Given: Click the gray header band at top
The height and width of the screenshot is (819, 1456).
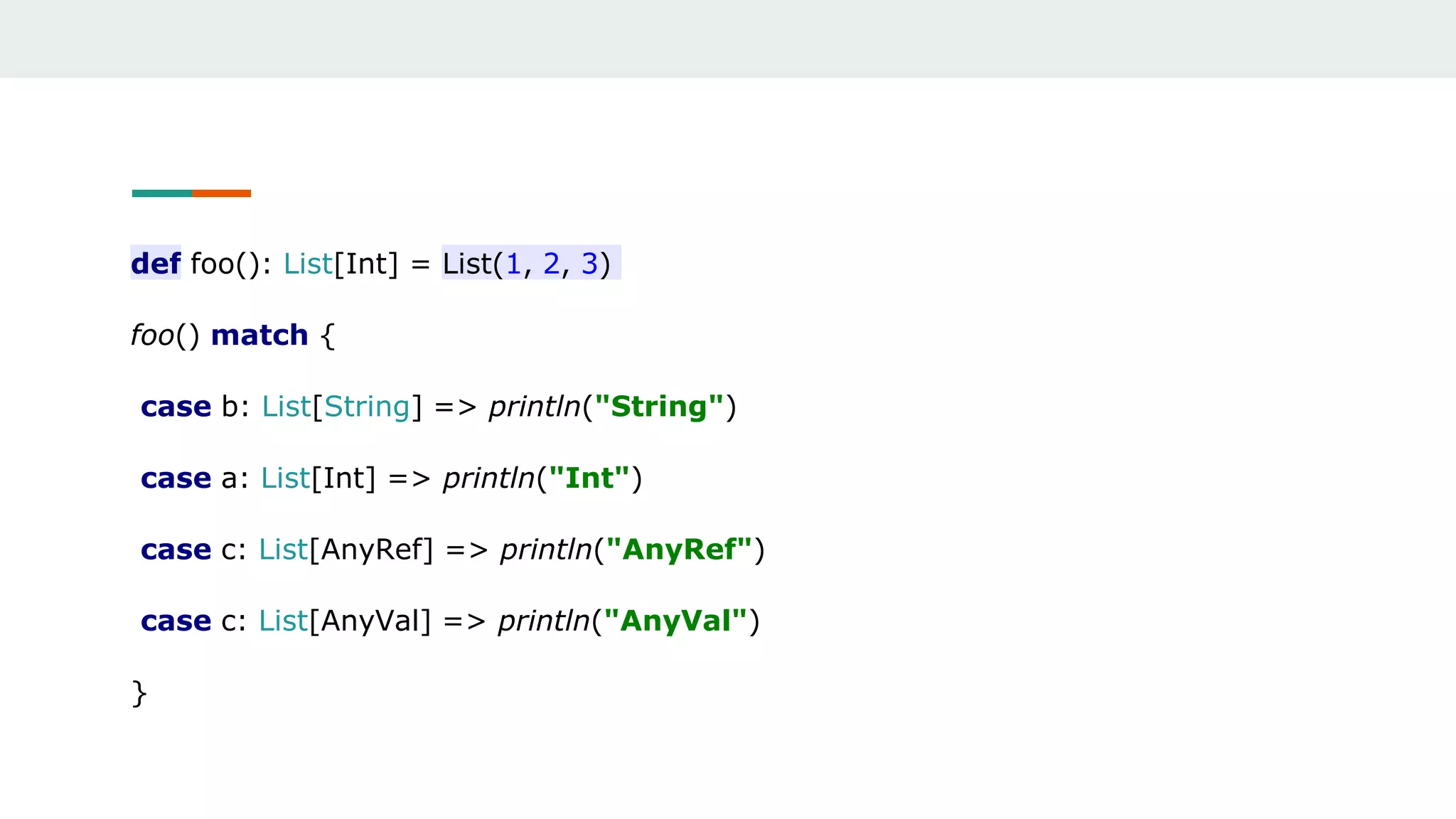Looking at the screenshot, I should click(x=728, y=38).
